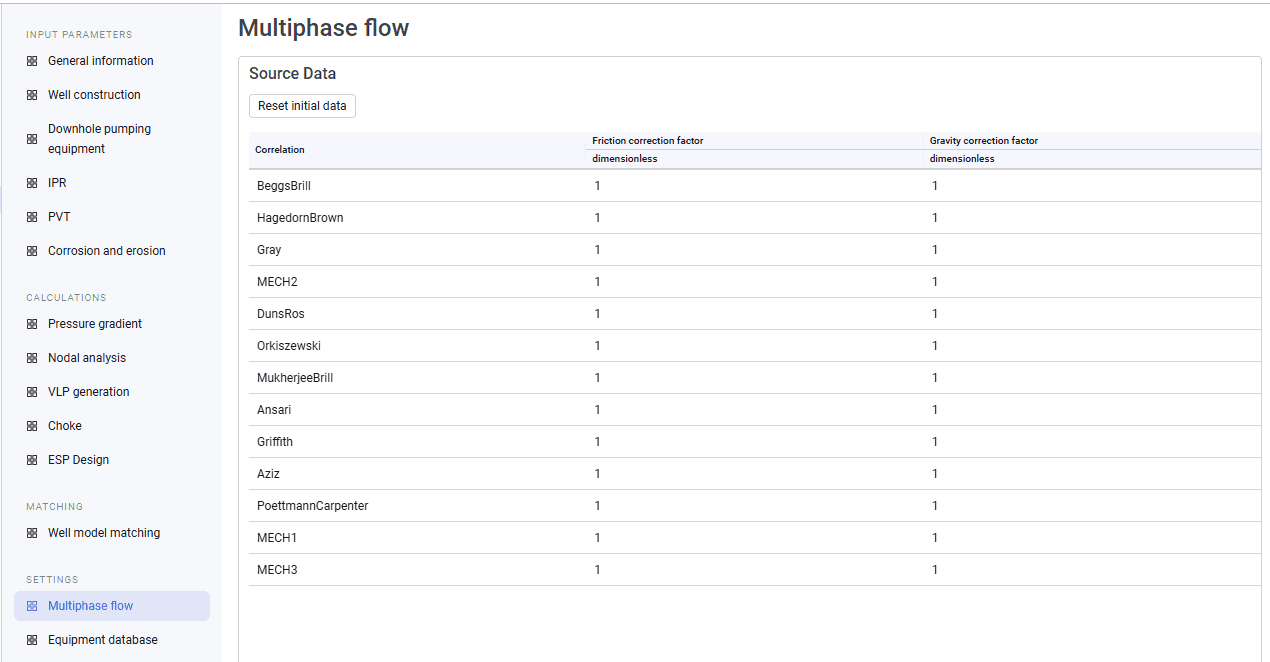The height and width of the screenshot is (662, 1270).
Task: Edit BeggsBrill gravity correction factor cell
Action: point(1092,186)
